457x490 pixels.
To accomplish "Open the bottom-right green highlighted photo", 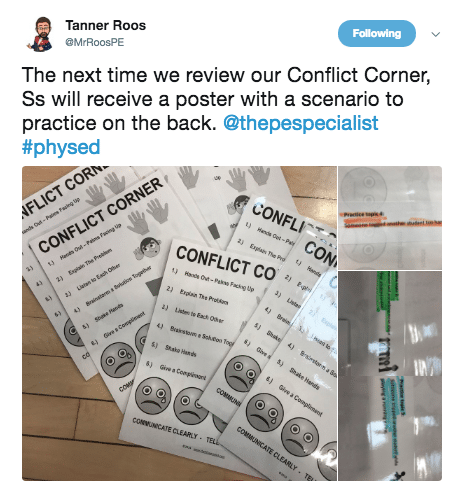I will (x=390, y=376).
